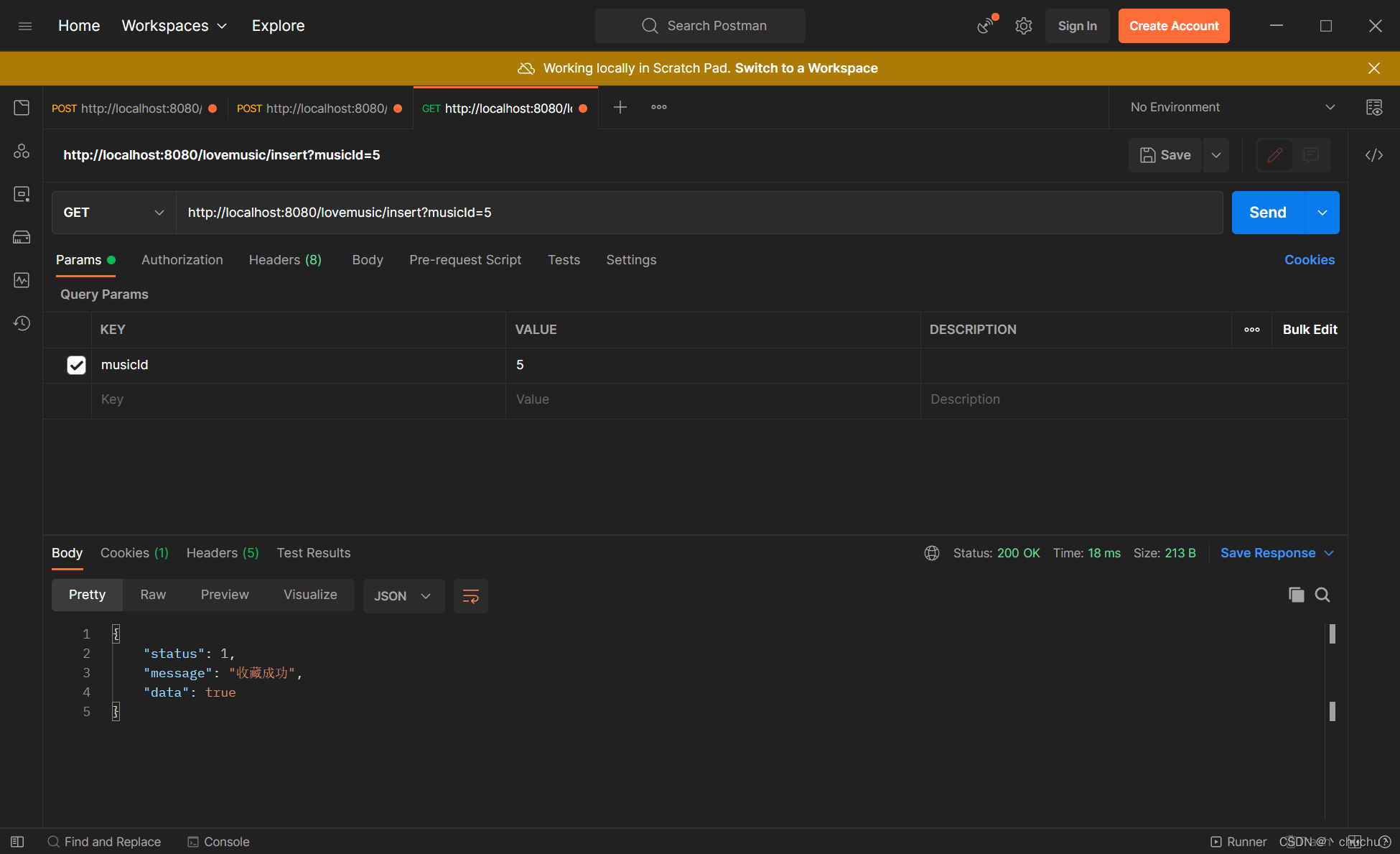This screenshot has width=1400, height=854.
Task: Open the GET method dropdown
Action: [x=113, y=213]
